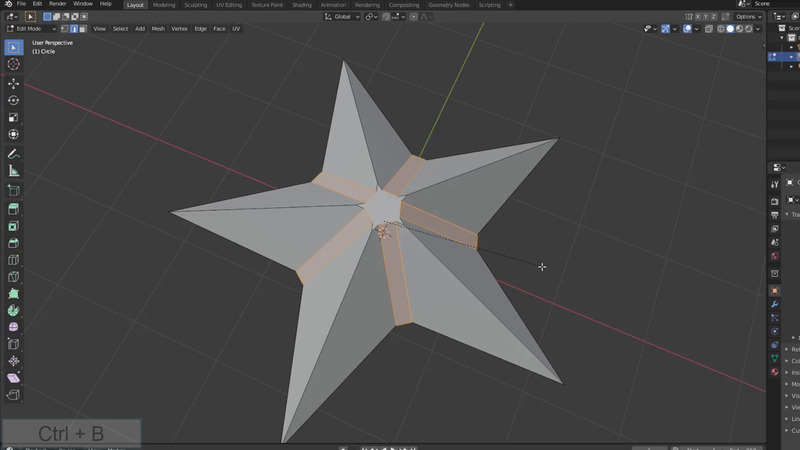Open the Edit Mode dropdown
Image resolution: width=800 pixels, height=450 pixels.
[x=30, y=29]
